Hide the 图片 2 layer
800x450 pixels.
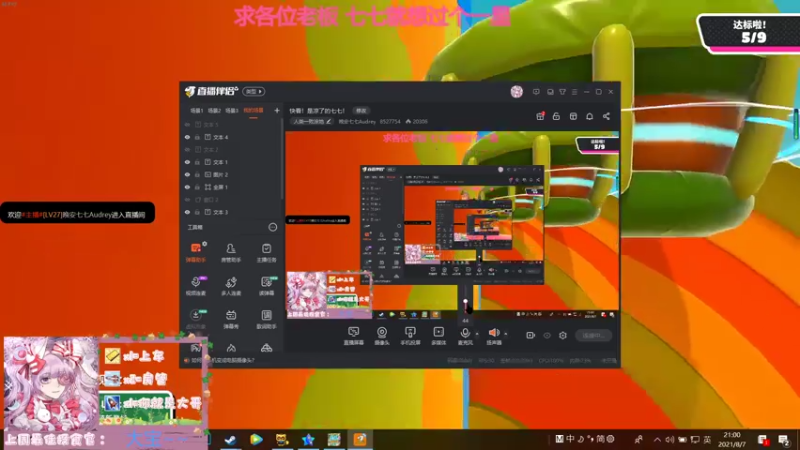point(187,174)
